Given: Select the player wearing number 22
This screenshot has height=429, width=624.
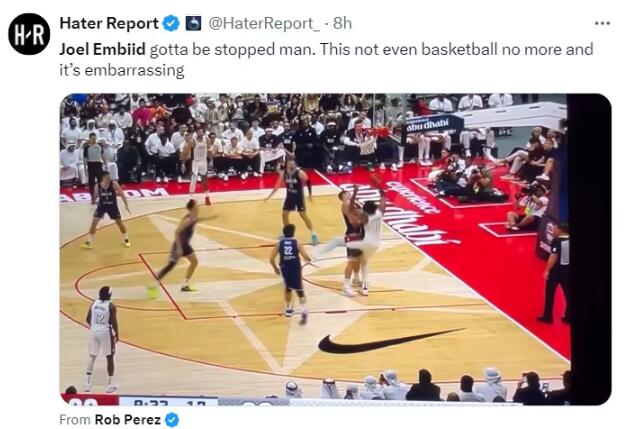Looking at the screenshot, I should (290, 270).
